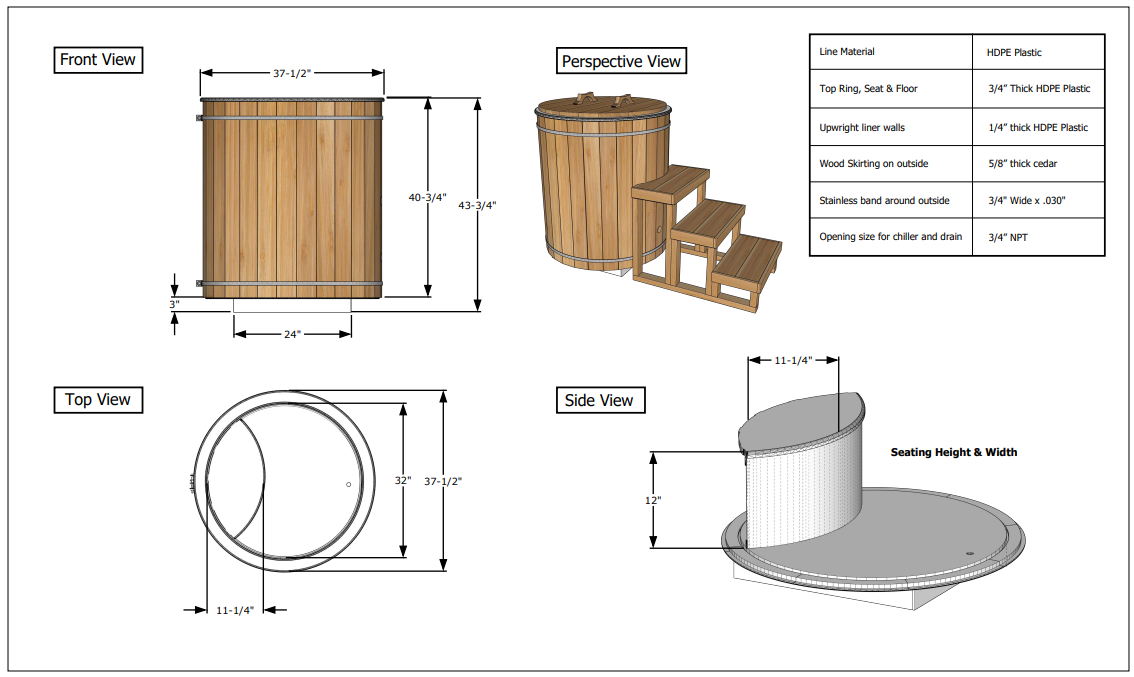Select the Side View label box
Screen dimensions: 1134x677
point(598,400)
